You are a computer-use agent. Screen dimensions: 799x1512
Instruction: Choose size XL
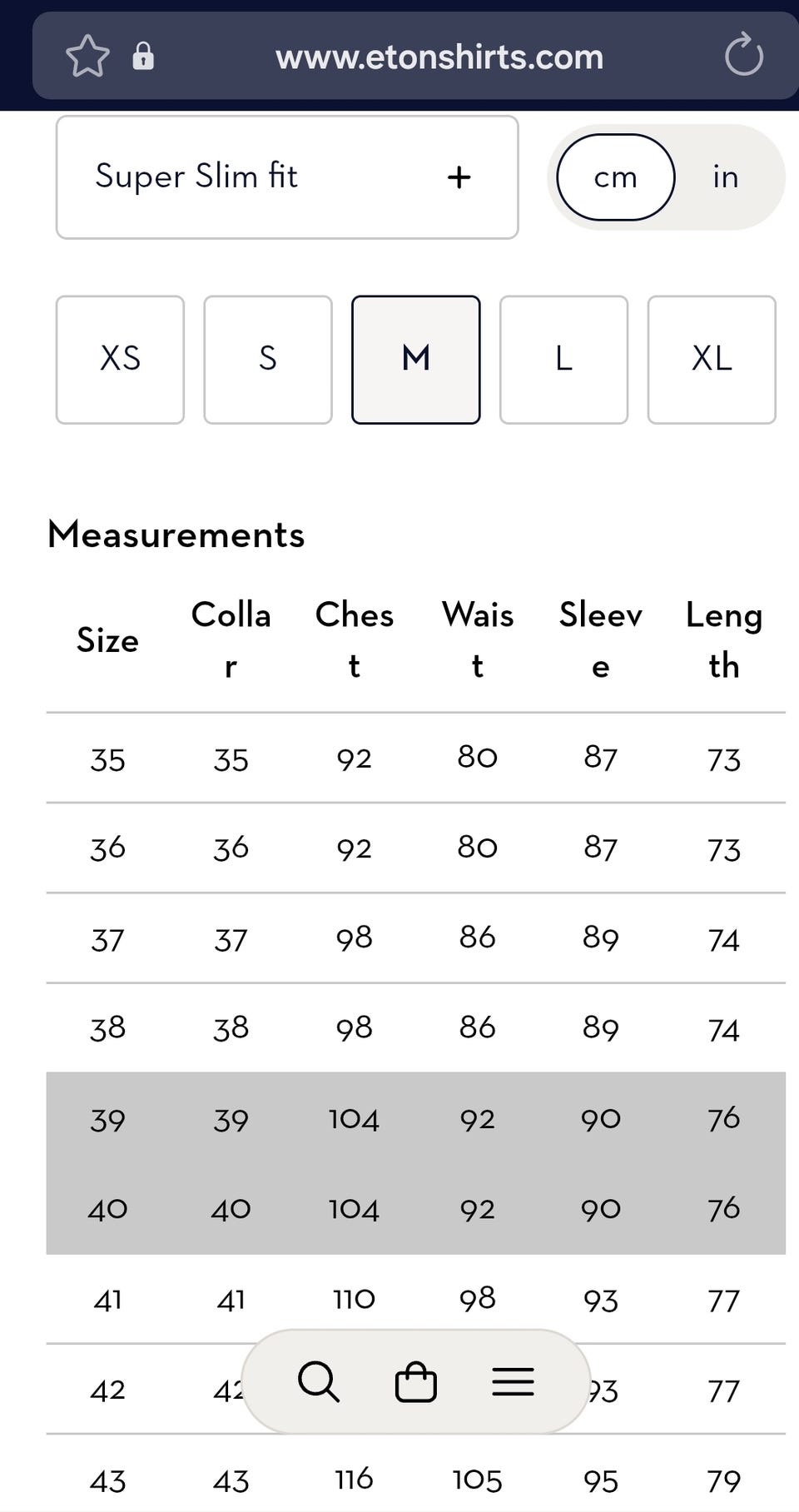point(712,360)
